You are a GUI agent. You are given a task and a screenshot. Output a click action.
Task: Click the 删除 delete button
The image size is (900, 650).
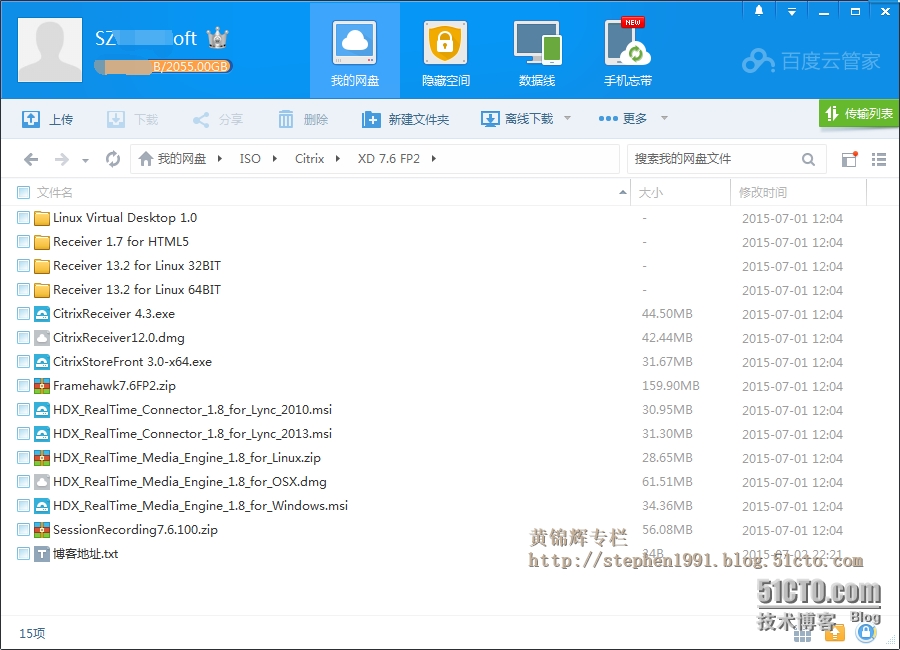[x=302, y=119]
